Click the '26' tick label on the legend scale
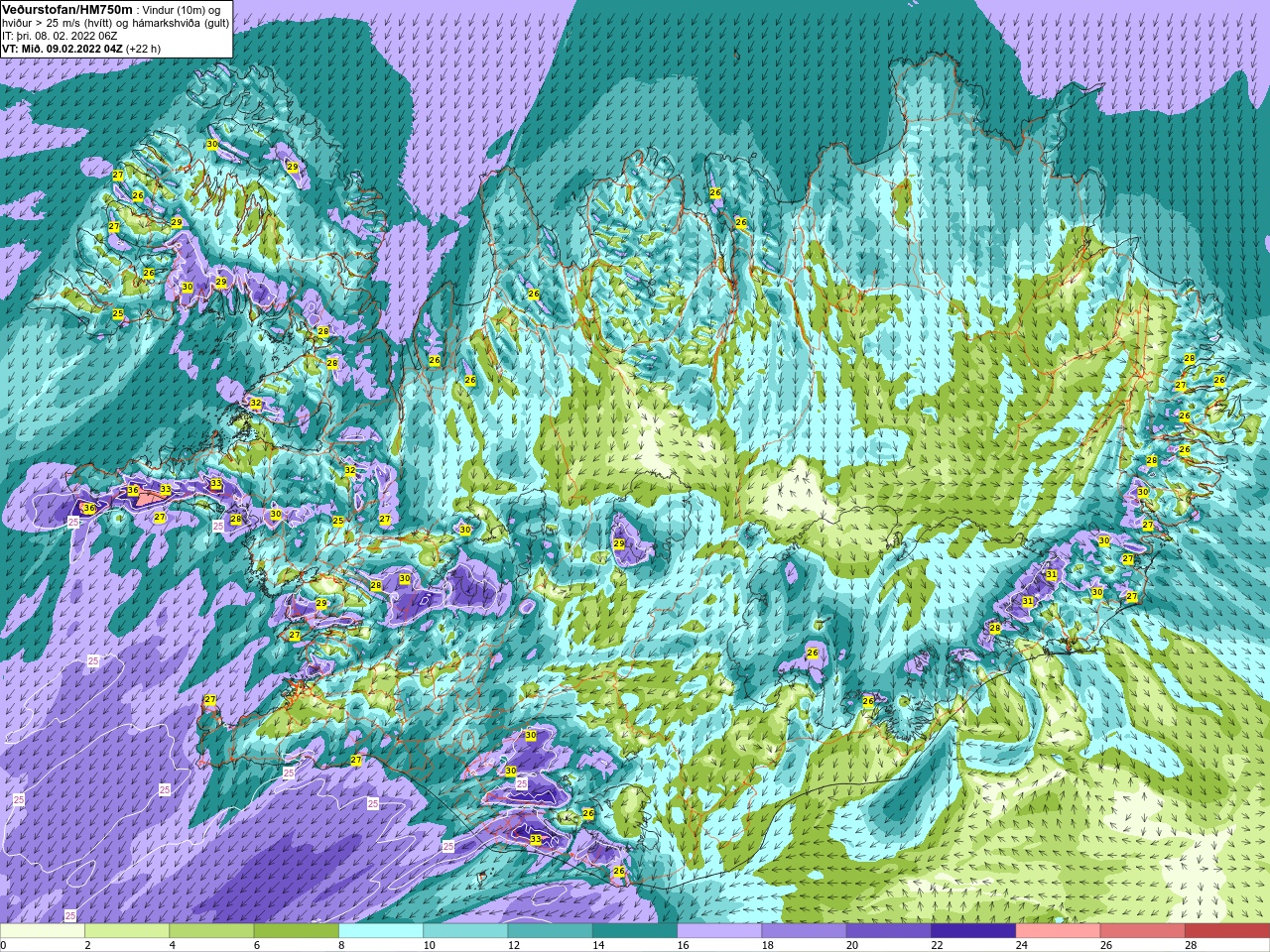Viewport: 1270px width, 952px height. [x=1106, y=945]
